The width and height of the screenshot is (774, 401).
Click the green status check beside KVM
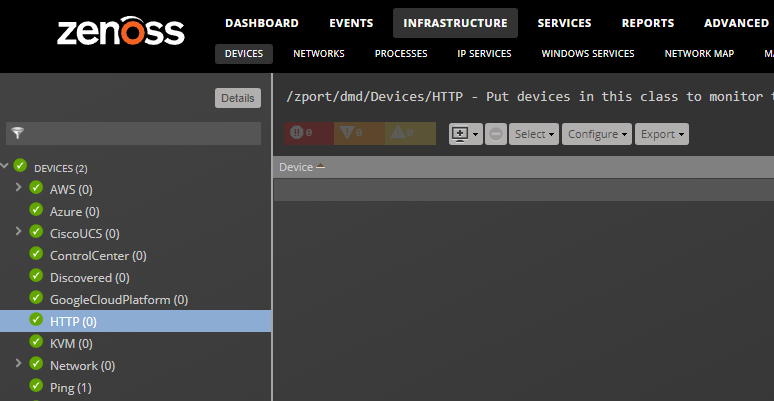(x=36, y=341)
